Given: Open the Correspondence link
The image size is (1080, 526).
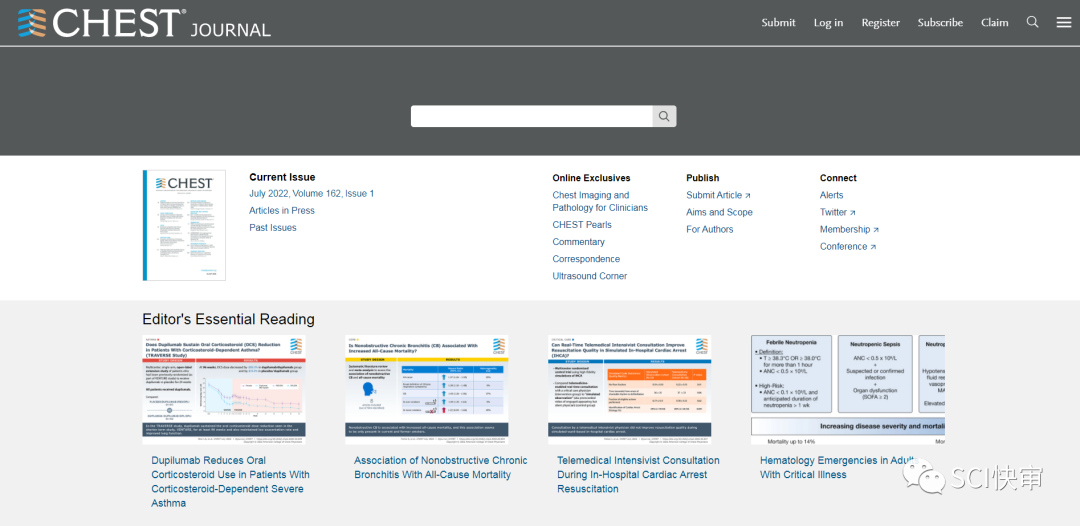Looking at the screenshot, I should click(586, 260).
